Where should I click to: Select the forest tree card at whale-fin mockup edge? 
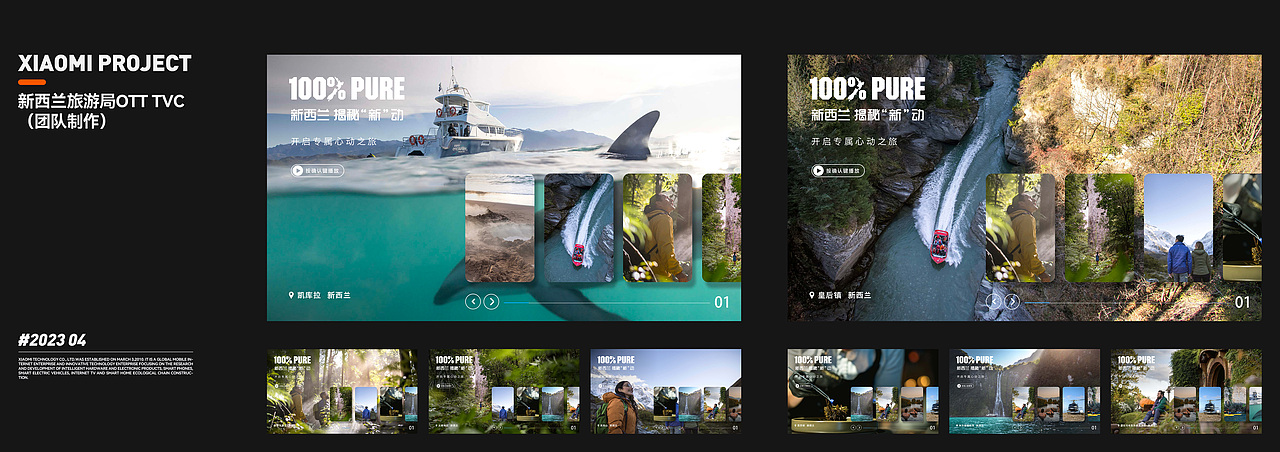coord(722,228)
